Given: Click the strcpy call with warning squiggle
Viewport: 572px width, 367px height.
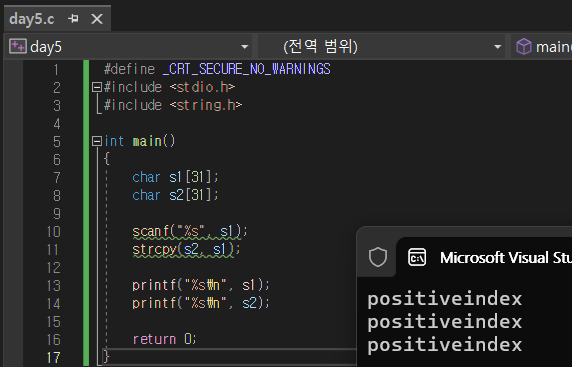Looking at the screenshot, I should point(186,250).
